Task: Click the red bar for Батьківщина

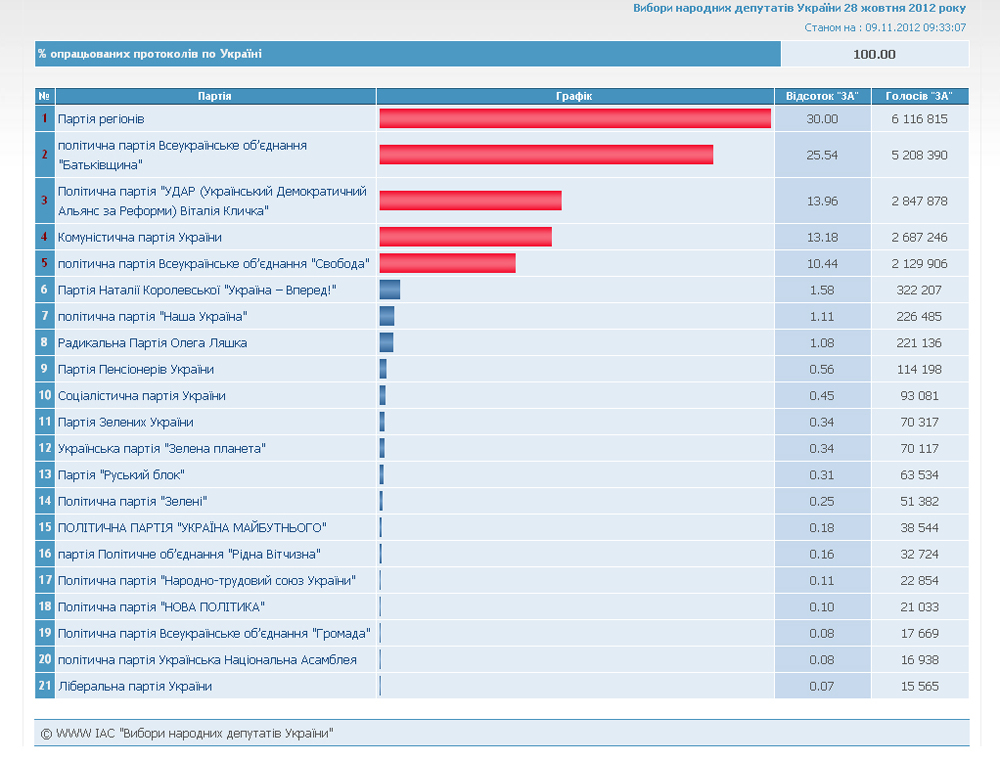Action: coord(546,154)
